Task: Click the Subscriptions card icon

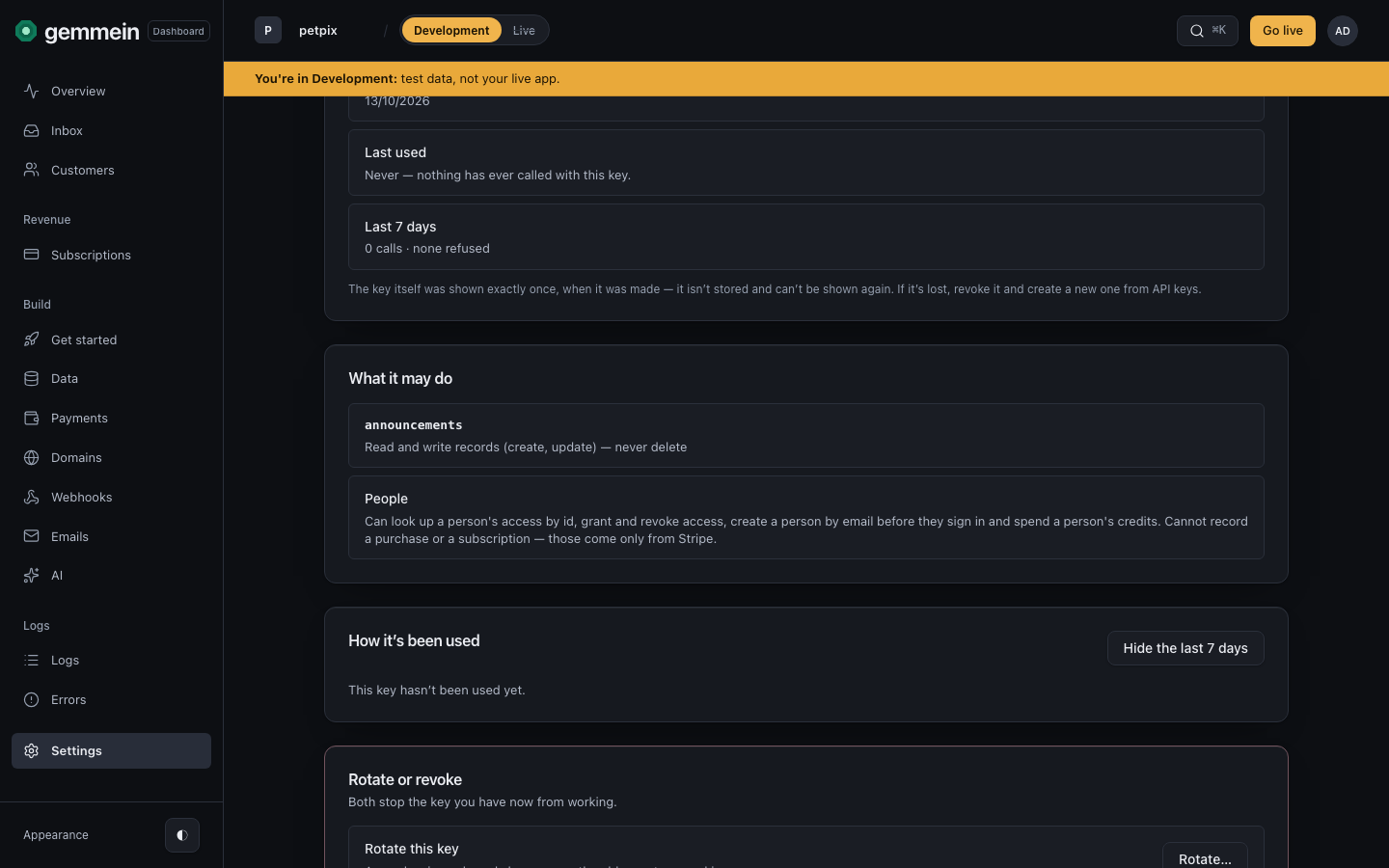Action: (32, 255)
